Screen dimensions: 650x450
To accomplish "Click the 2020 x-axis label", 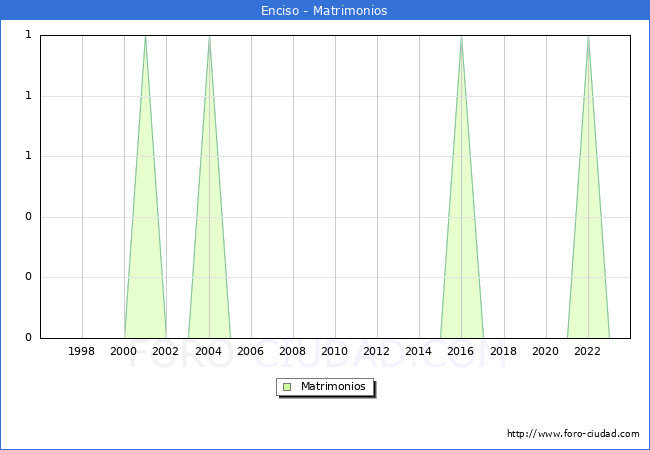I will tap(545, 351).
